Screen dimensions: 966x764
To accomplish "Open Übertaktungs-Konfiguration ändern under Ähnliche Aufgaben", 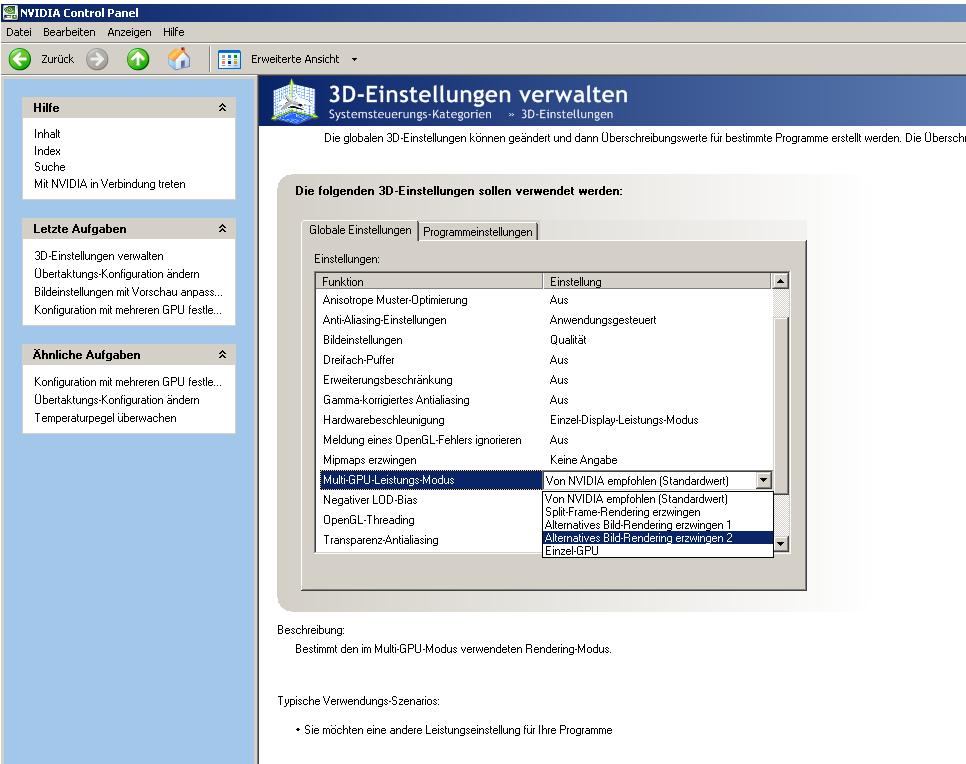I will tap(117, 399).
